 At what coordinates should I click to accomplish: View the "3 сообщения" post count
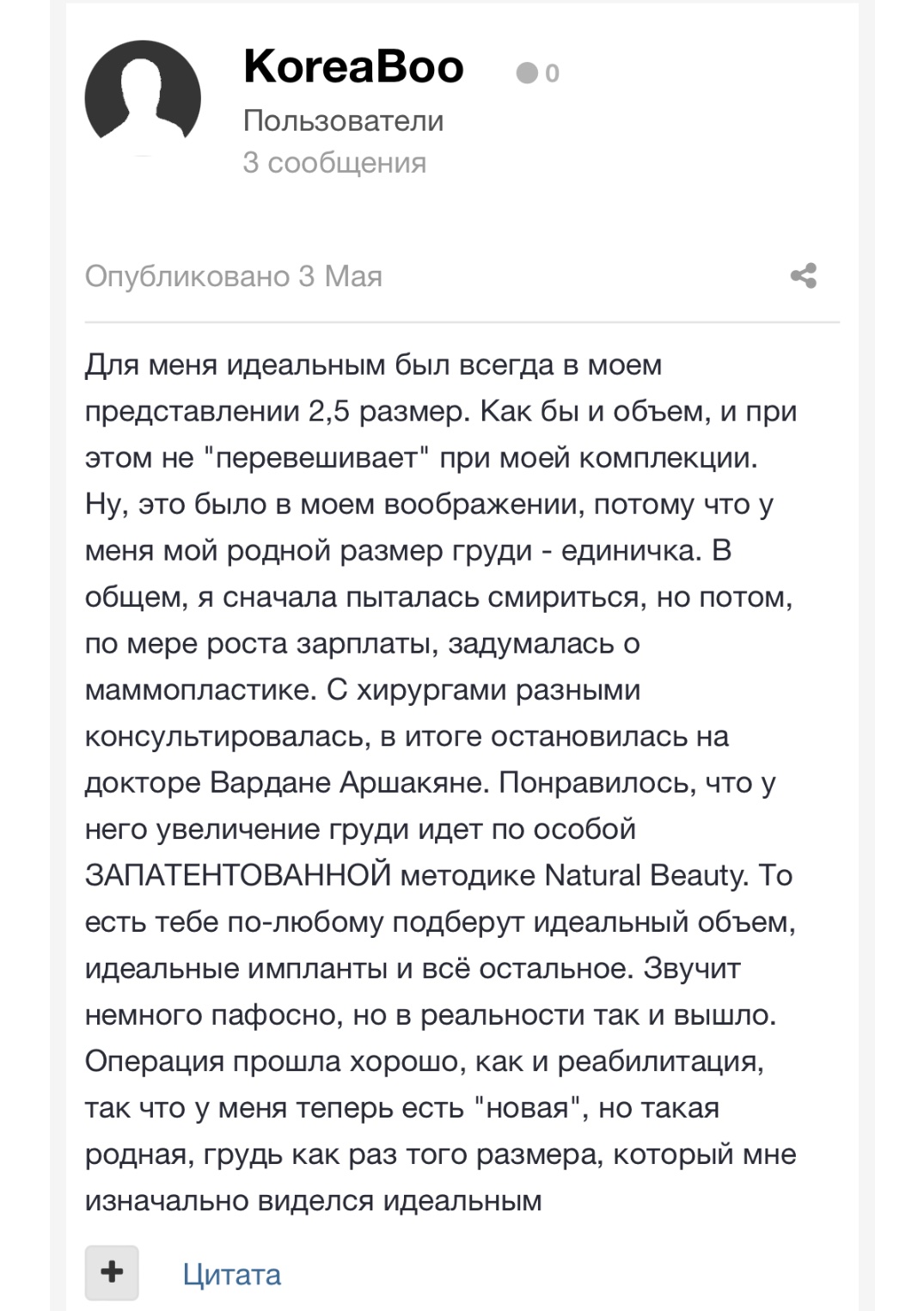click(334, 162)
